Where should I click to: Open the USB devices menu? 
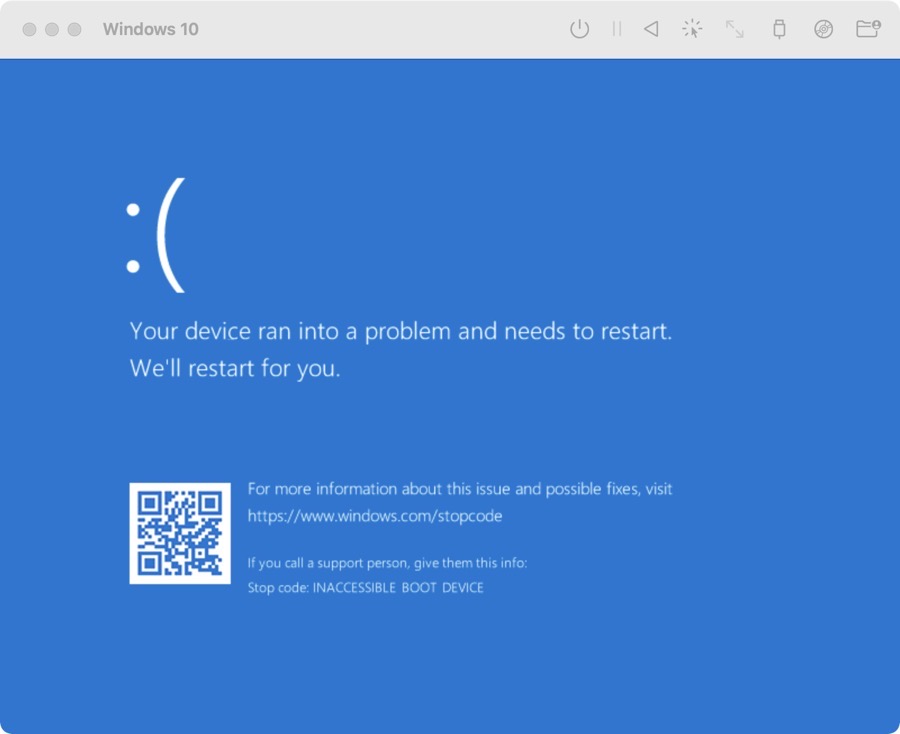pos(779,29)
